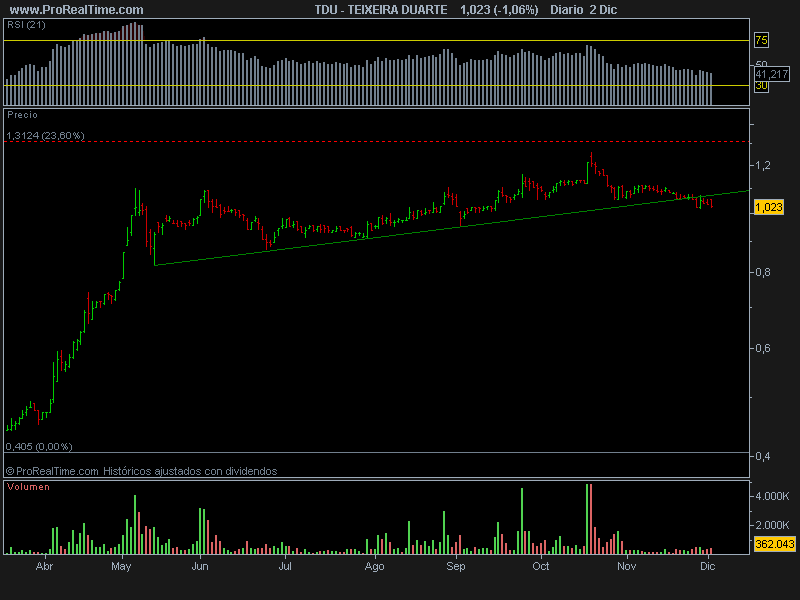This screenshot has width=800, height=600.
Task: Click the 0,6 price axis label
Action: coord(763,348)
